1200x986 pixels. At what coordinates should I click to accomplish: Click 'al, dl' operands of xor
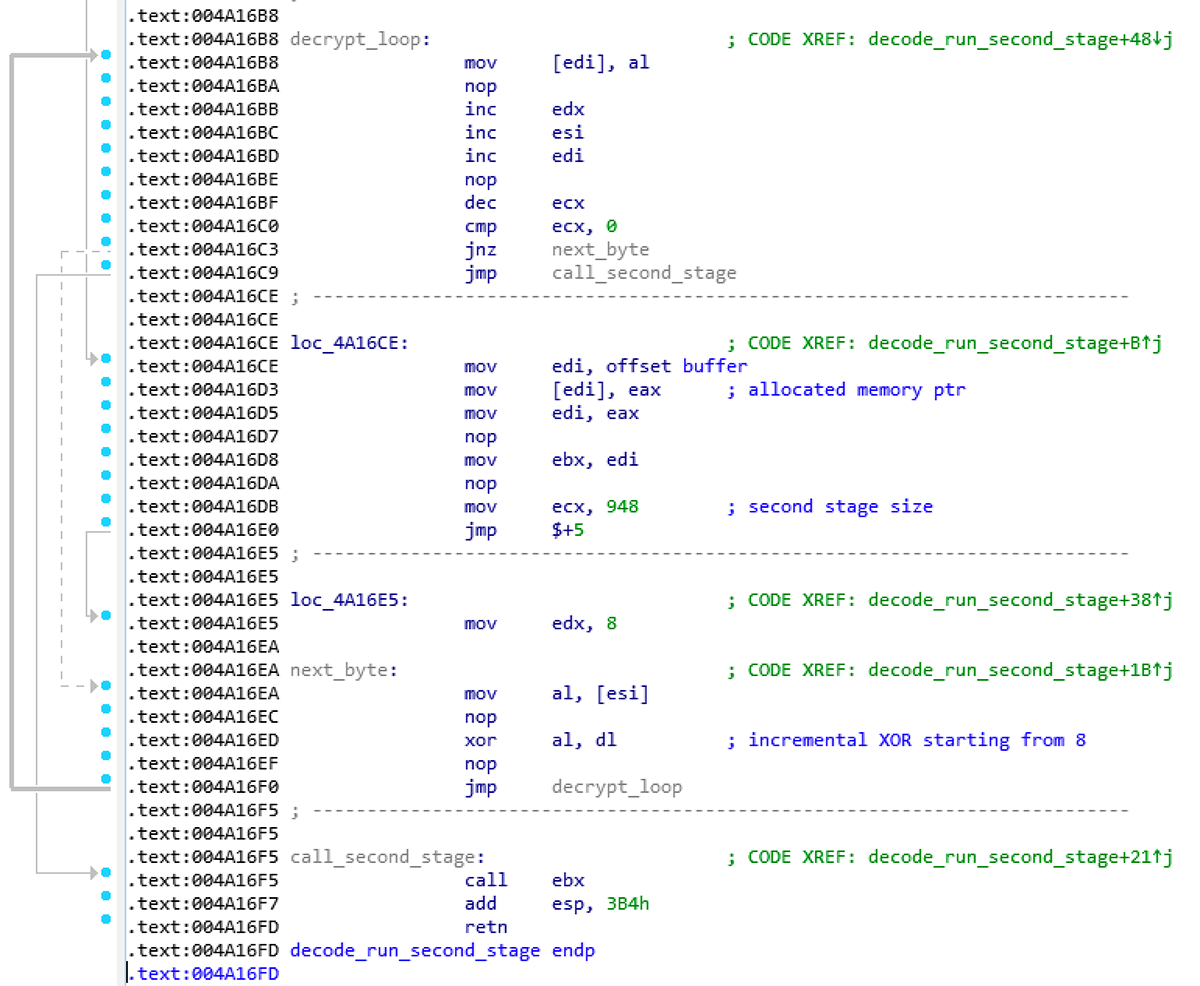[x=584, y=740]
